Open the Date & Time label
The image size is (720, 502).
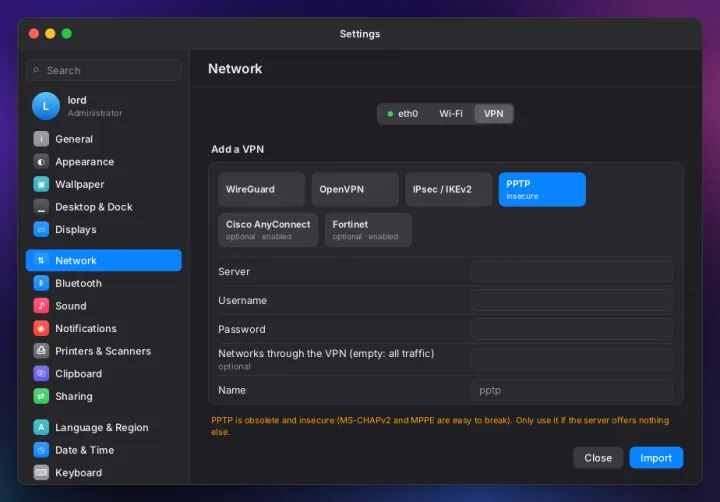point(84,450)
